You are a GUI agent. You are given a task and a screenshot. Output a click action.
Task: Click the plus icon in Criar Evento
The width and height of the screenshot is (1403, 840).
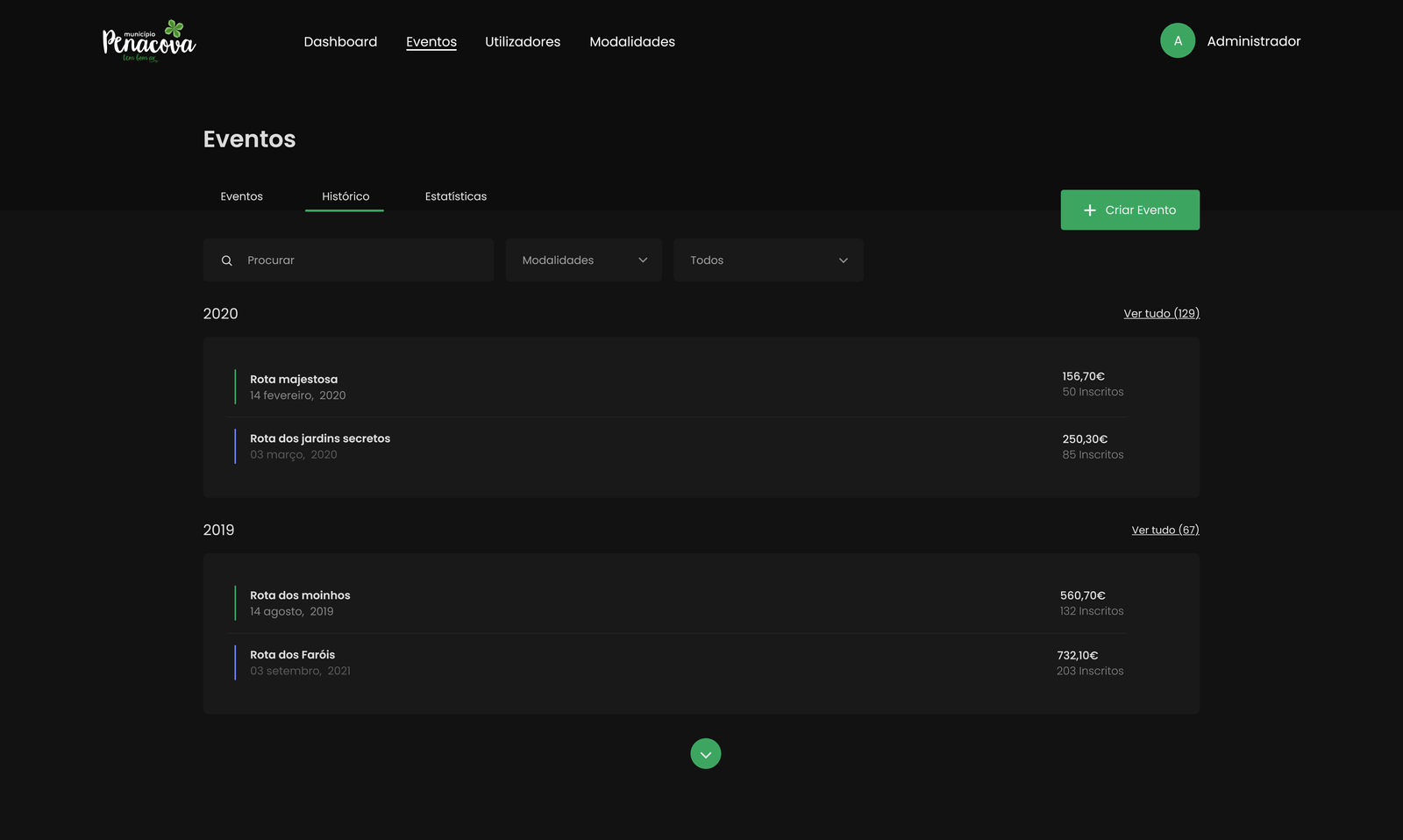pos(1089,210)
